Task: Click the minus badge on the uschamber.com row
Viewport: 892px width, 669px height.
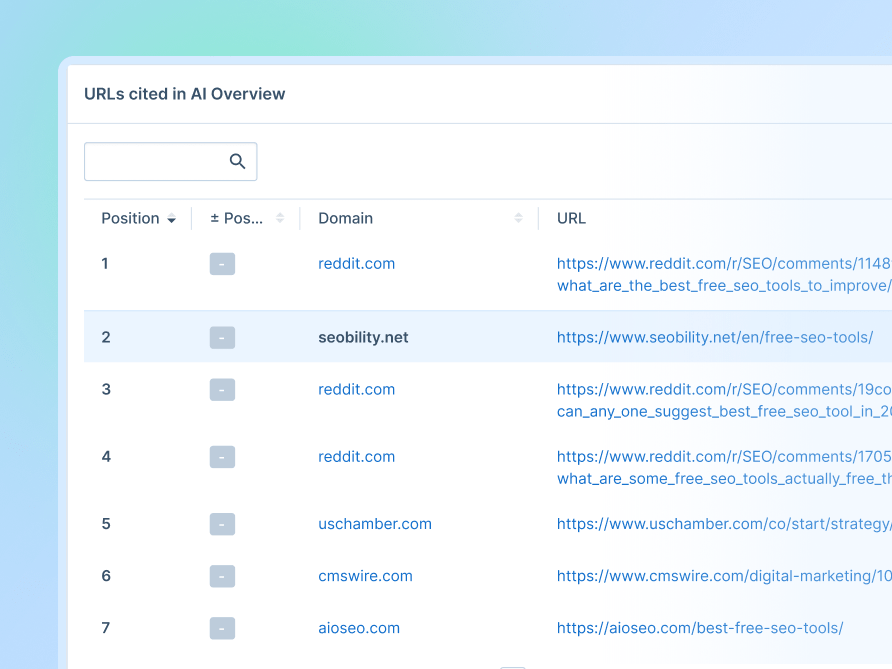Action: [x=222, y=524]
